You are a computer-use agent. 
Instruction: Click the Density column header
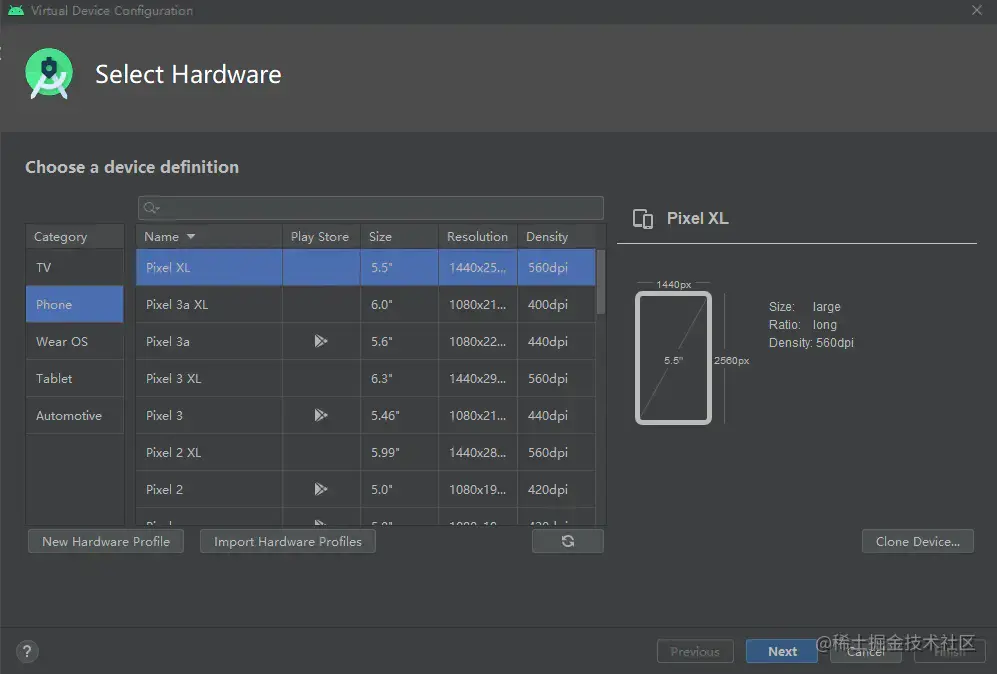pos(556,237)
